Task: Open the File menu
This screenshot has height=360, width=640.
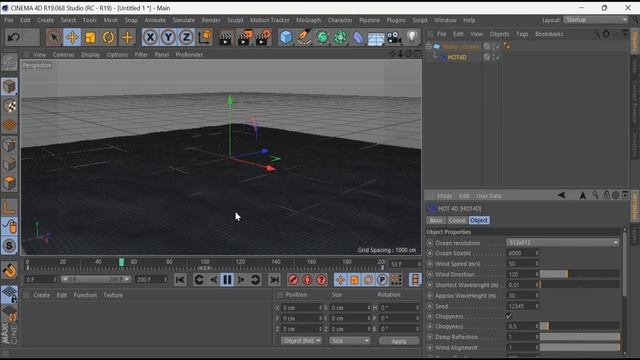Action: coord(9,20)
